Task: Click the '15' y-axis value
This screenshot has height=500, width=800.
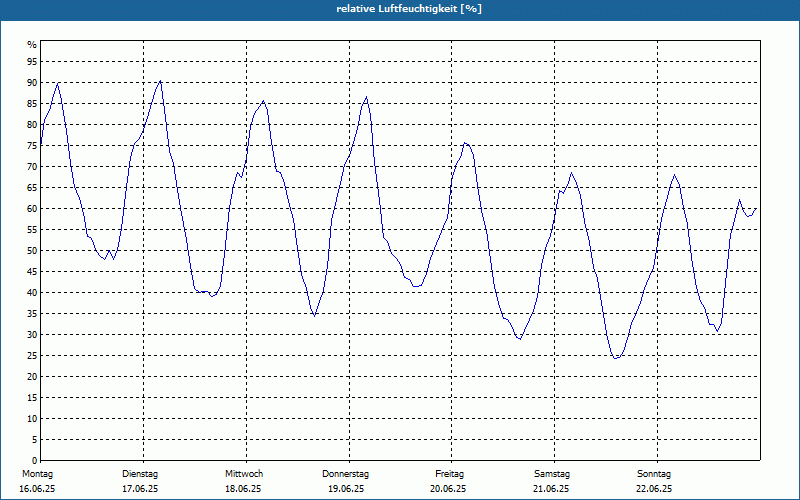Action: point(32,397)
